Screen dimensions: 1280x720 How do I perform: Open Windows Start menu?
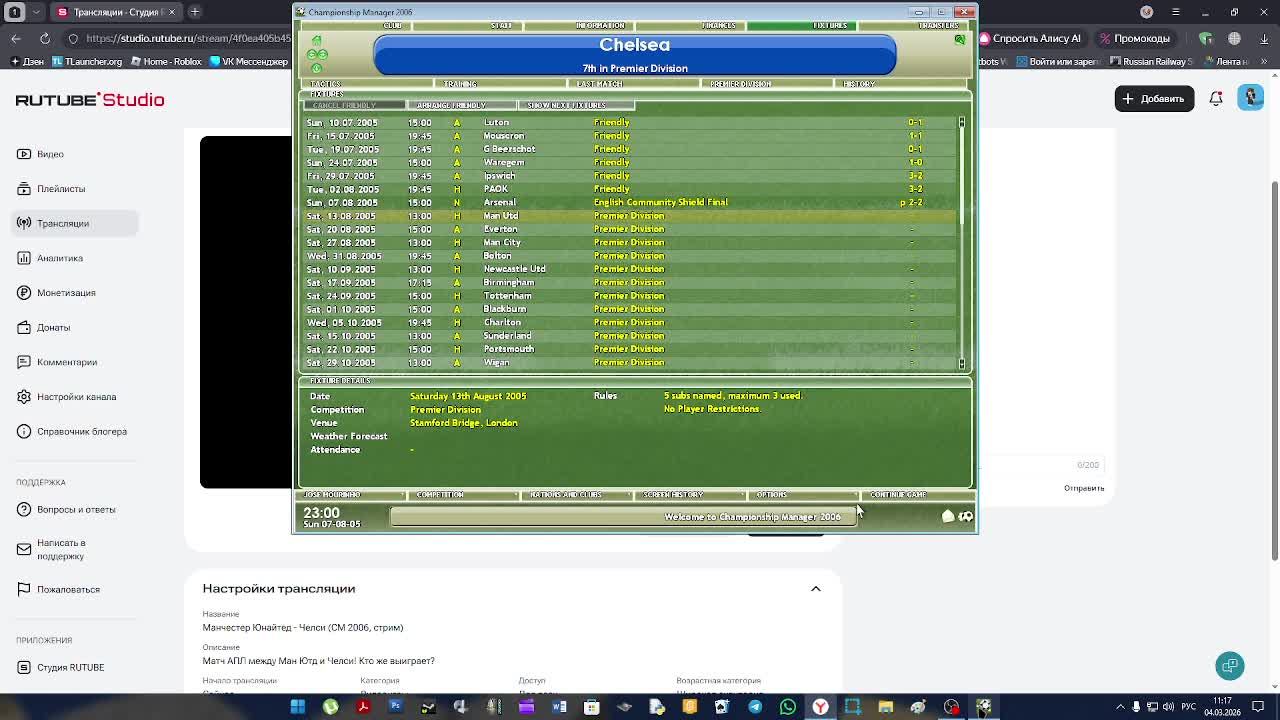[297, 707]
